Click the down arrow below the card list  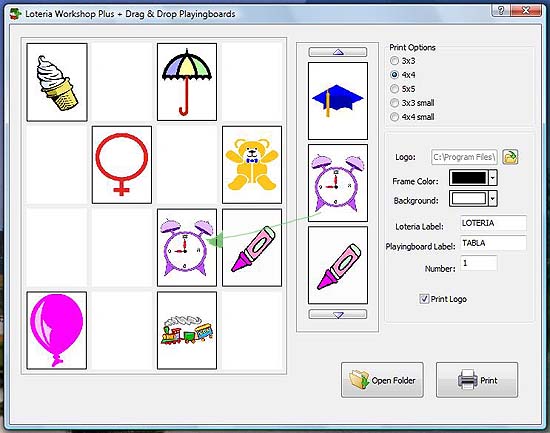pos(338,314)
